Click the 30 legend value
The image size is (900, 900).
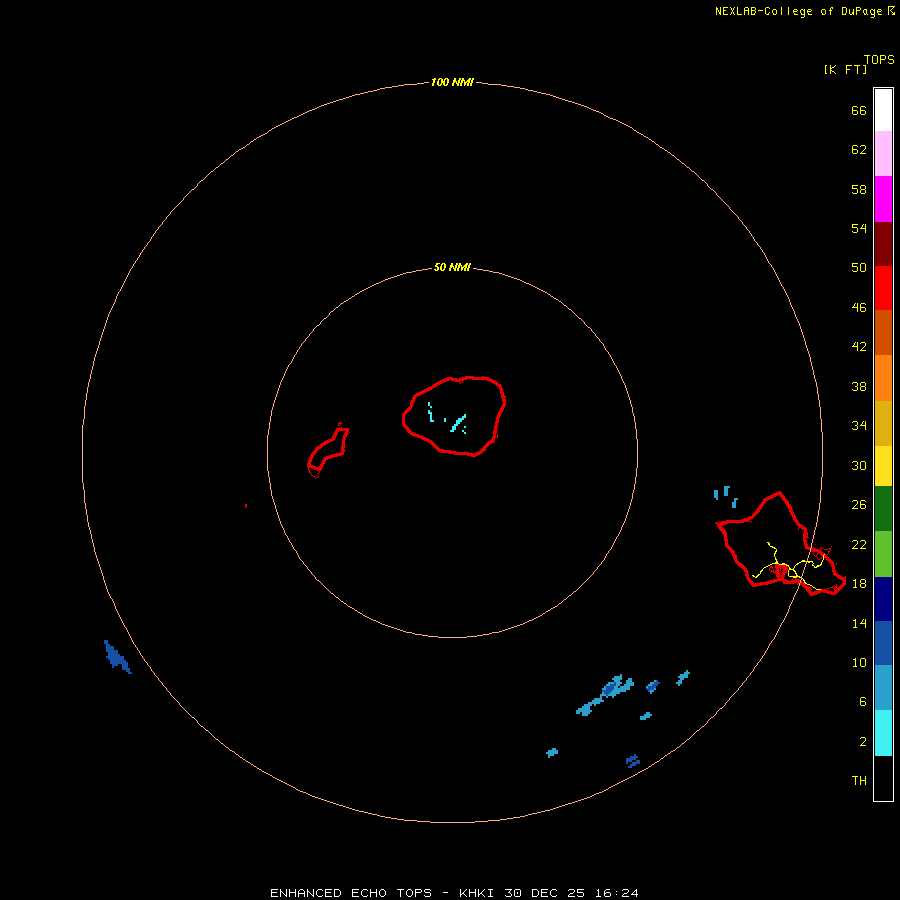point(859,465)
